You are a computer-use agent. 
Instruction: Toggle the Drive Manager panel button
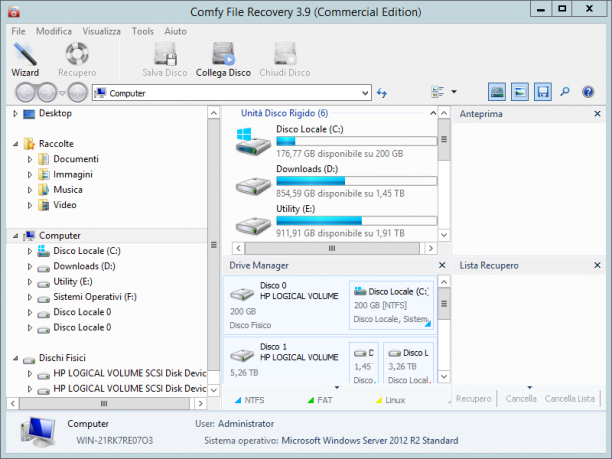(497, 92)
